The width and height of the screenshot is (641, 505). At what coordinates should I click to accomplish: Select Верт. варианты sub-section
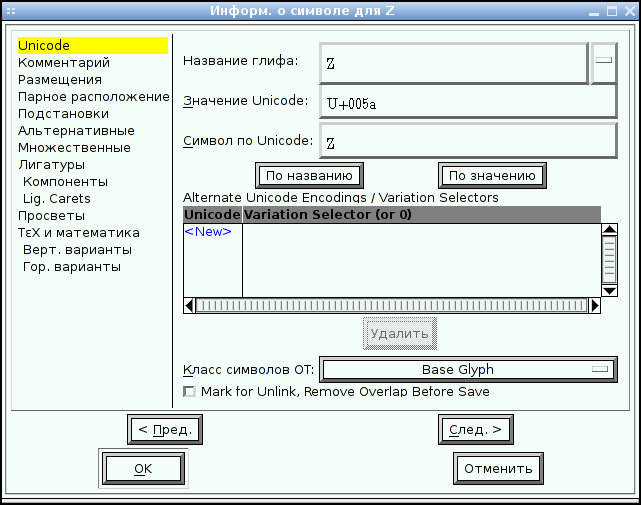[77, 250]
